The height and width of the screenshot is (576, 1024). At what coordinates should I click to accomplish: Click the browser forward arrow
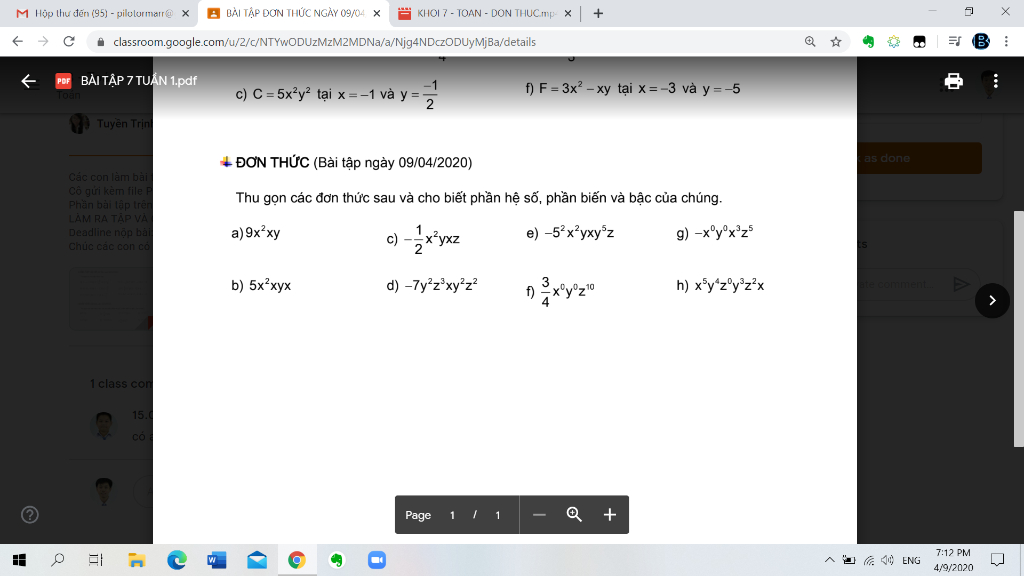[x=43, y=42]
